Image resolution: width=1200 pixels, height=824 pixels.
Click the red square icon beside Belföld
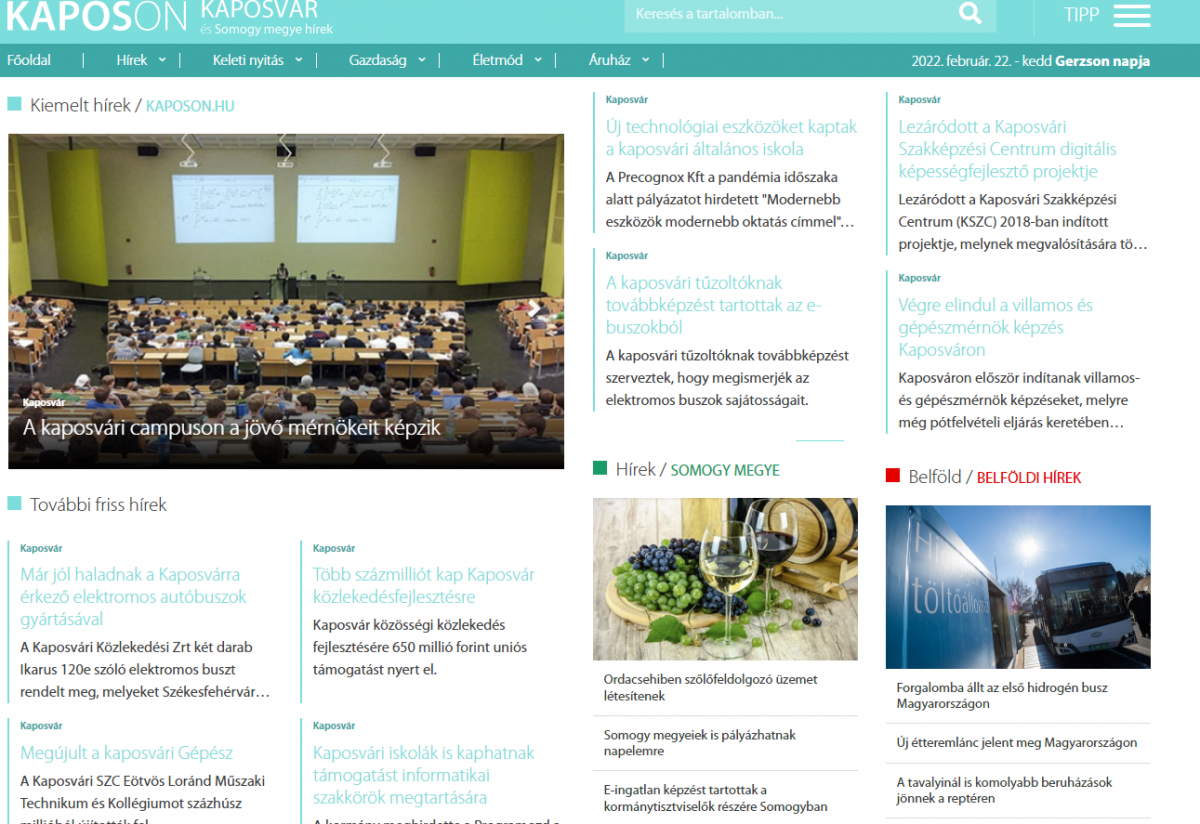[893, 477]
